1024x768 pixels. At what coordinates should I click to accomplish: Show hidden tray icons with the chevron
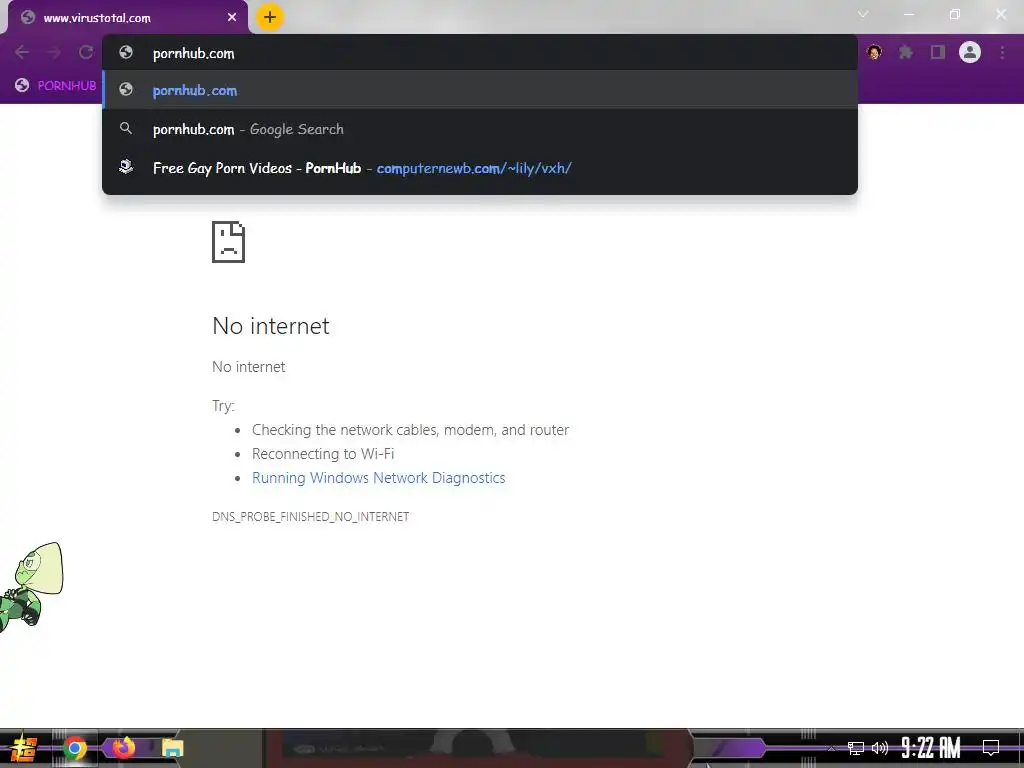[831, 748]
